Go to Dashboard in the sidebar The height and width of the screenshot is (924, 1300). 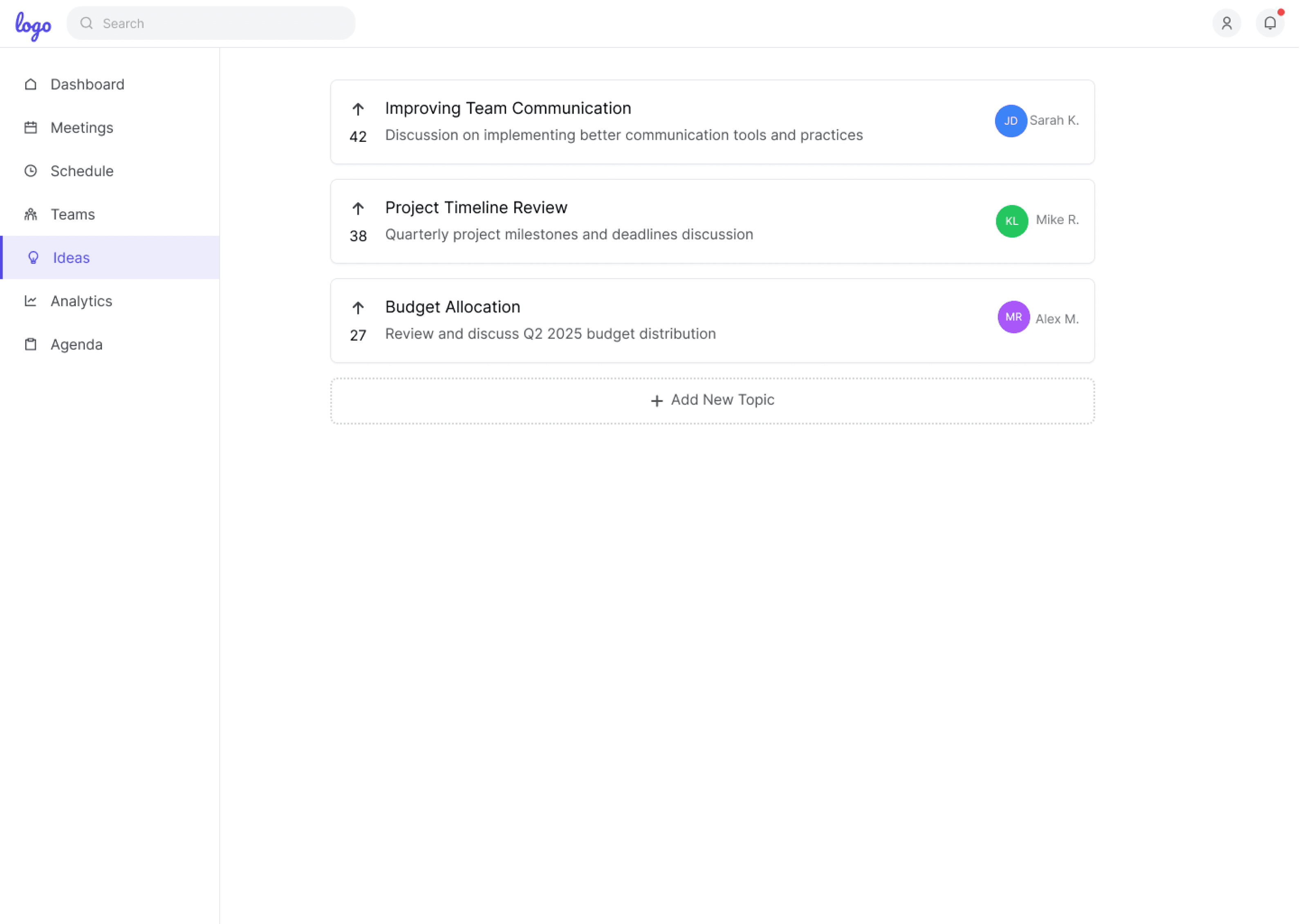pyautogui.click(x=87, y=84)
